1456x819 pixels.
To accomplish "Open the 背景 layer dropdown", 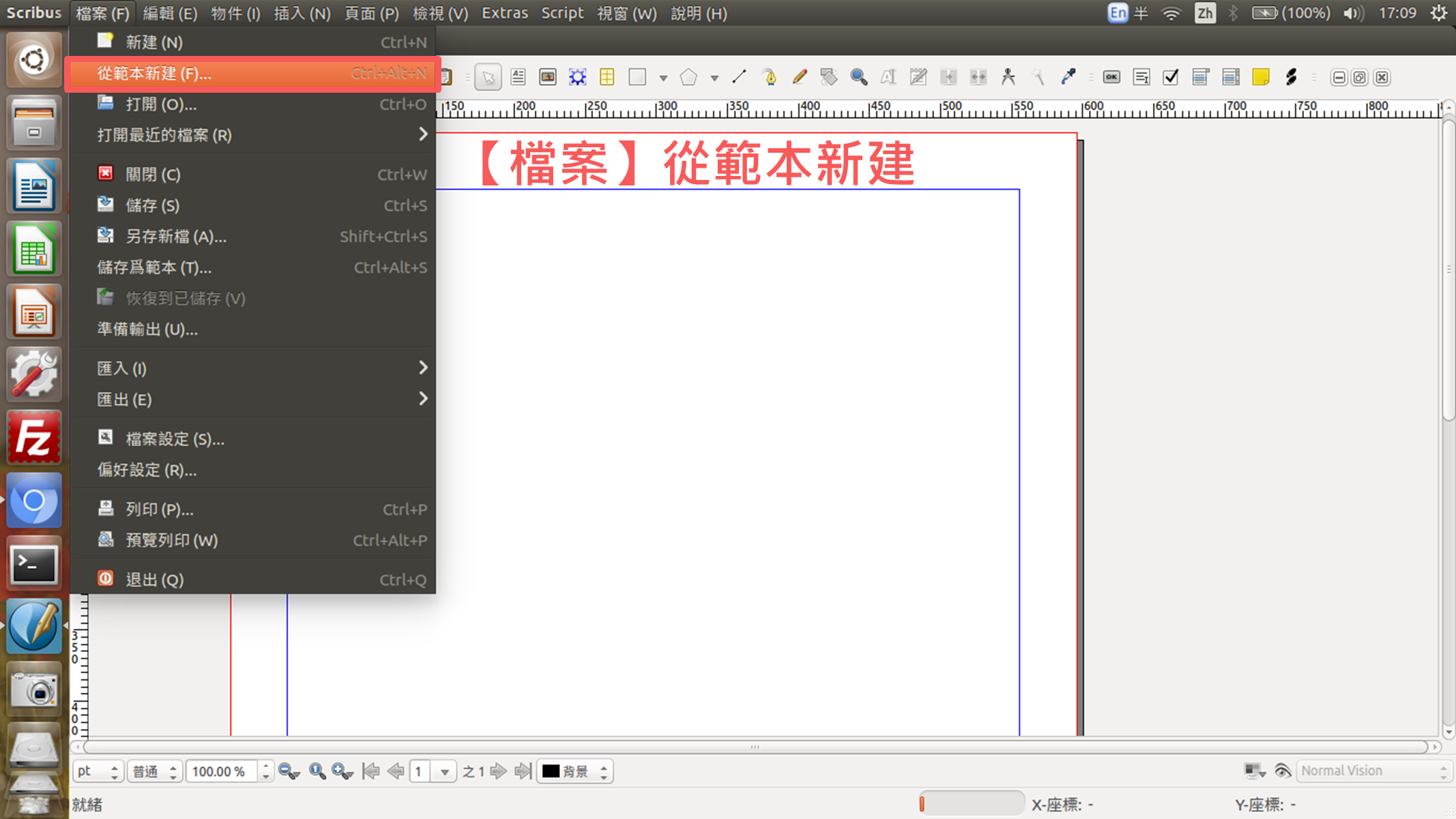I will [x=575, y=771].
